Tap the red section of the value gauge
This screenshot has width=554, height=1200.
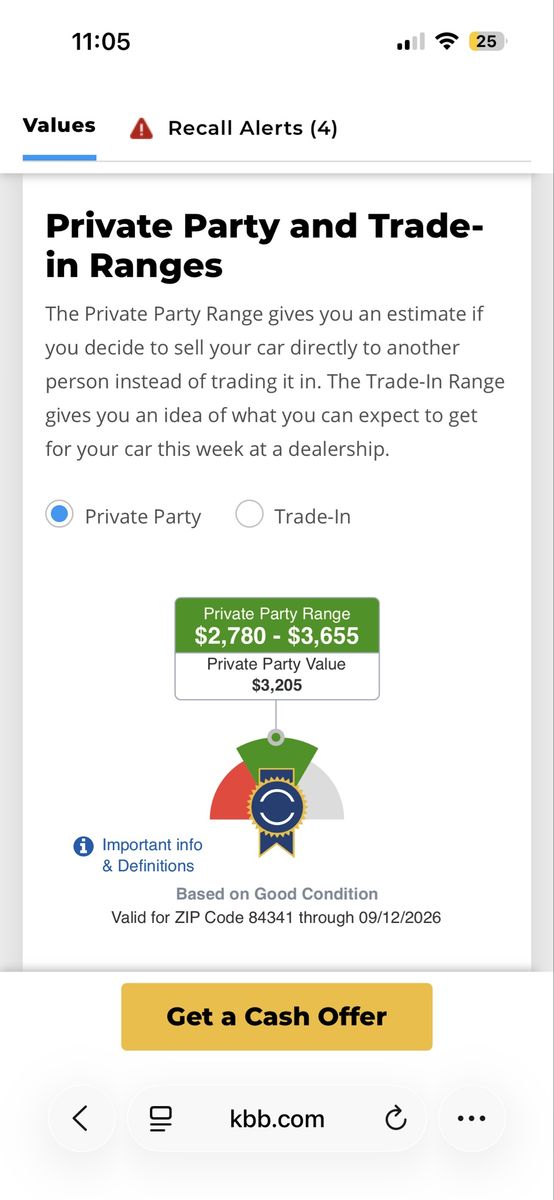(x=227, y=792)
